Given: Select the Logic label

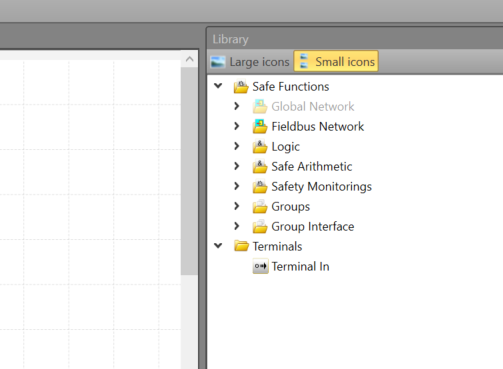Looking at the screenshot, I should 286,147.
